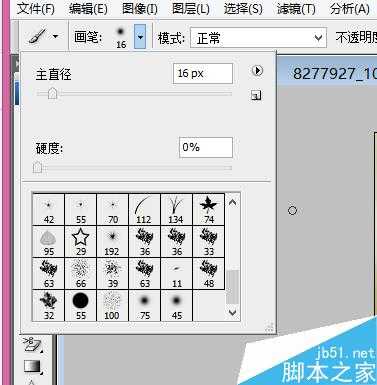Viewport: 377px width, 385px height.
Task: Open the 文件(F) menu
Action: pyautogui.click(x=35, y=8)
